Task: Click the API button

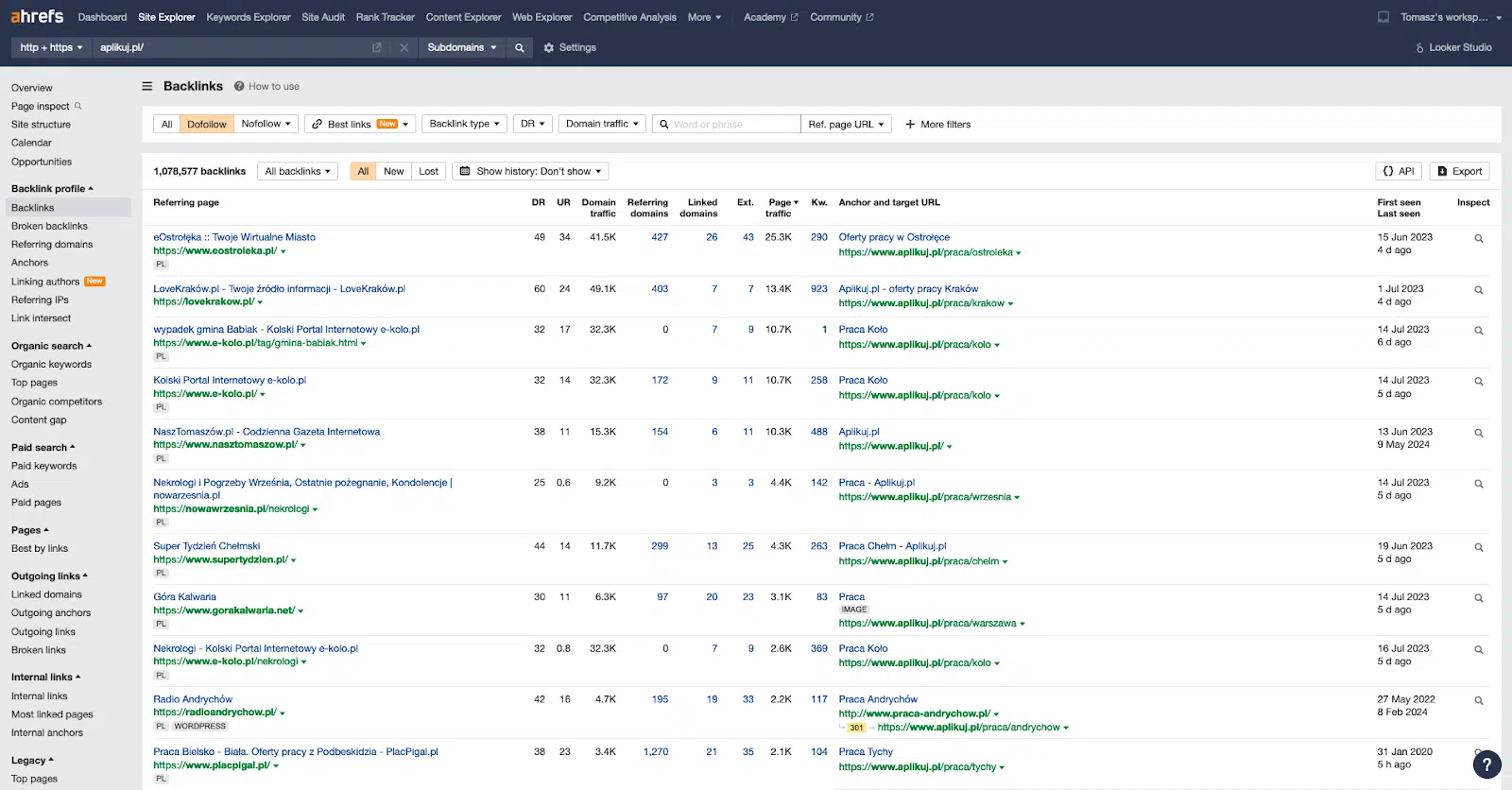Action: pyautogui.click(x=1399, y=171)
